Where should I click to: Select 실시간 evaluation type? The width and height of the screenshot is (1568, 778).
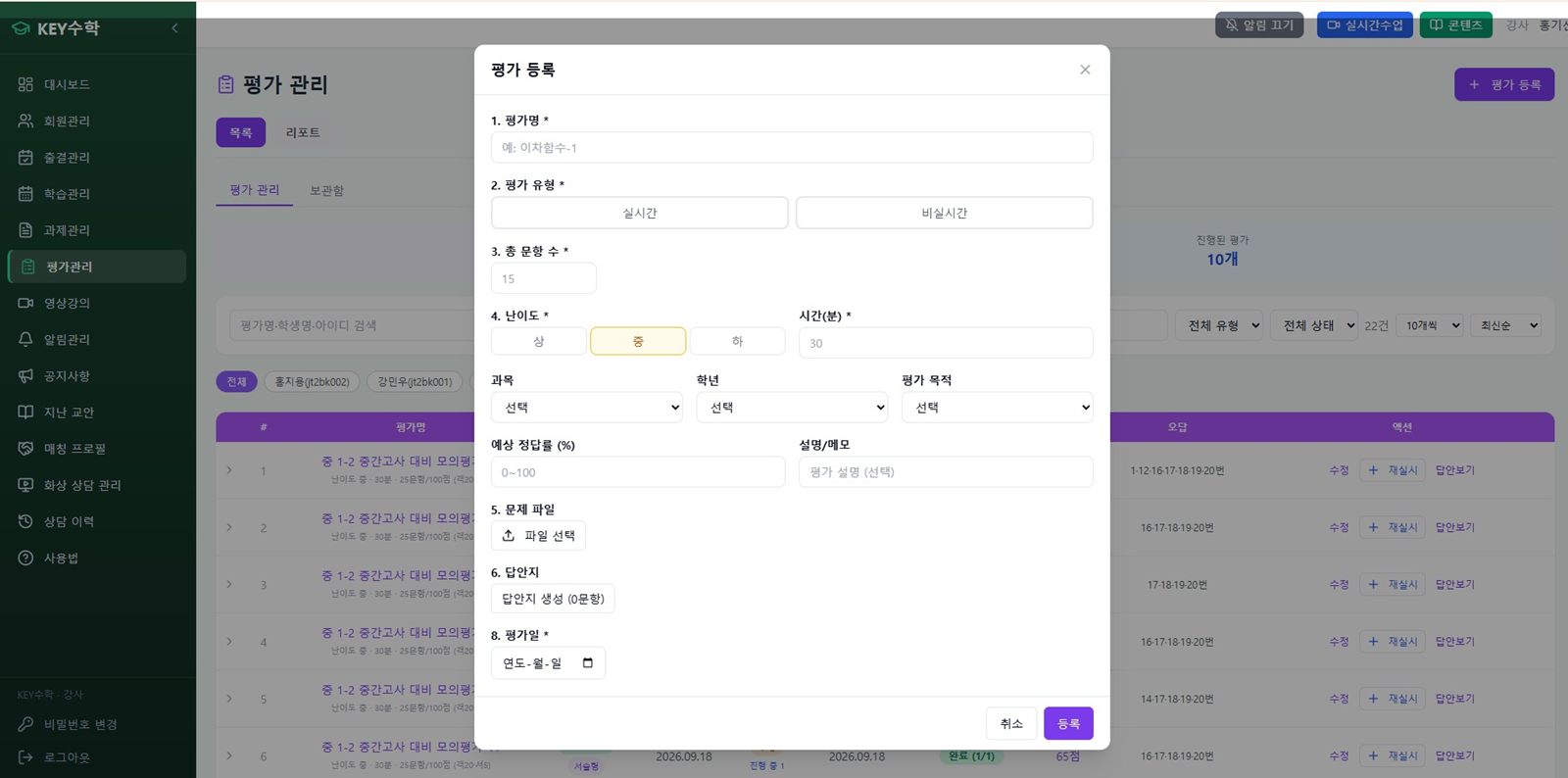(640, 213)
